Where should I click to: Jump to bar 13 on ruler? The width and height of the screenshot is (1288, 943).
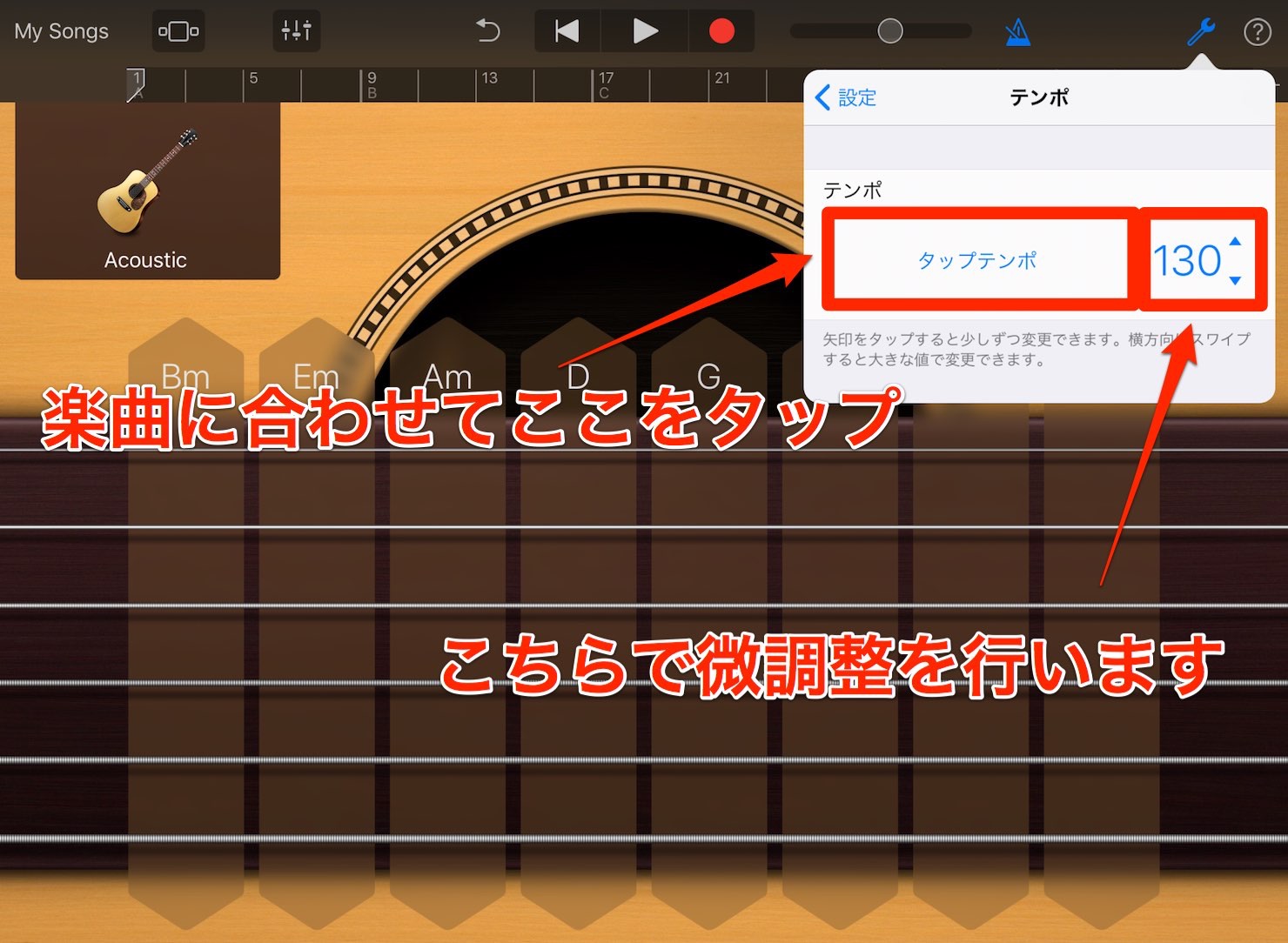pos(490,78)
